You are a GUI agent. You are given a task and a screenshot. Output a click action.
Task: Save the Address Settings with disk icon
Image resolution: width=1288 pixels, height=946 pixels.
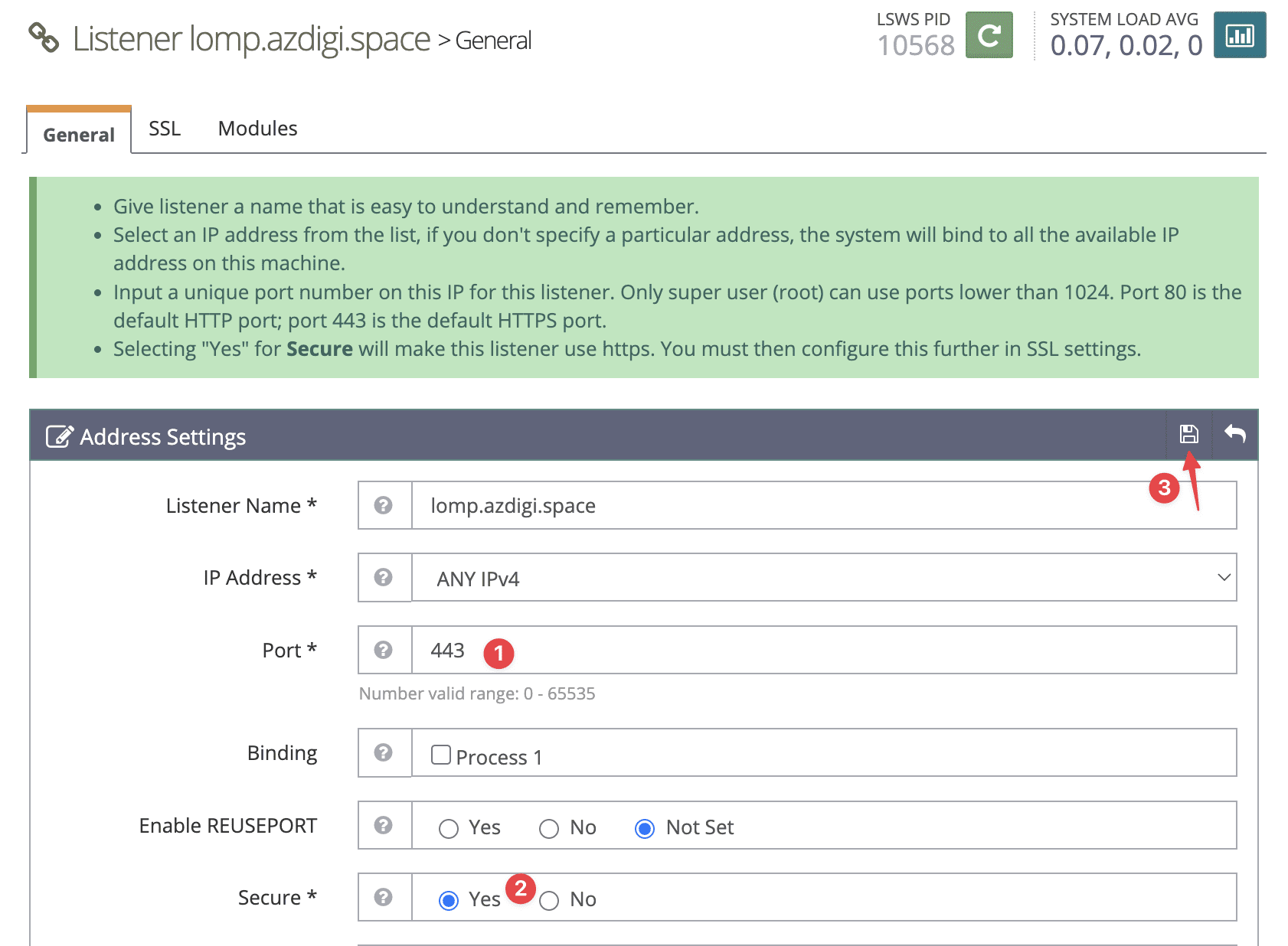[x=1188, y=435]
